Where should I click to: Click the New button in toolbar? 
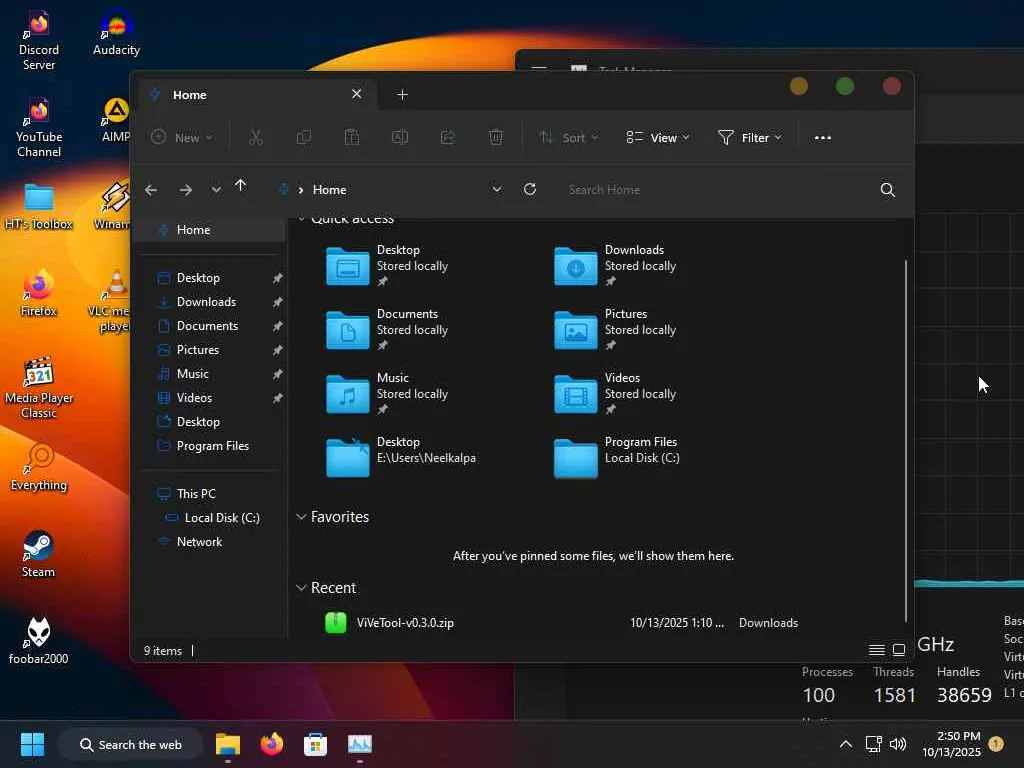182,138
